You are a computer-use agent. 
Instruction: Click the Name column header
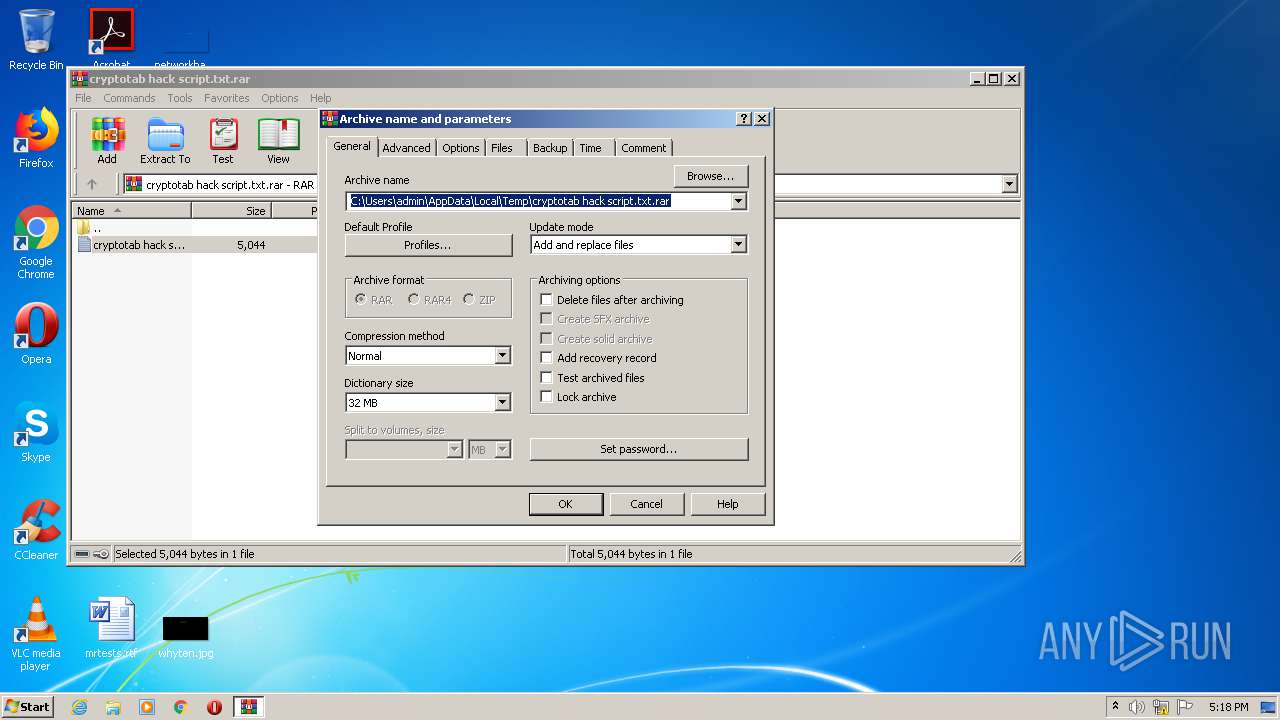[x=132, y=211]
